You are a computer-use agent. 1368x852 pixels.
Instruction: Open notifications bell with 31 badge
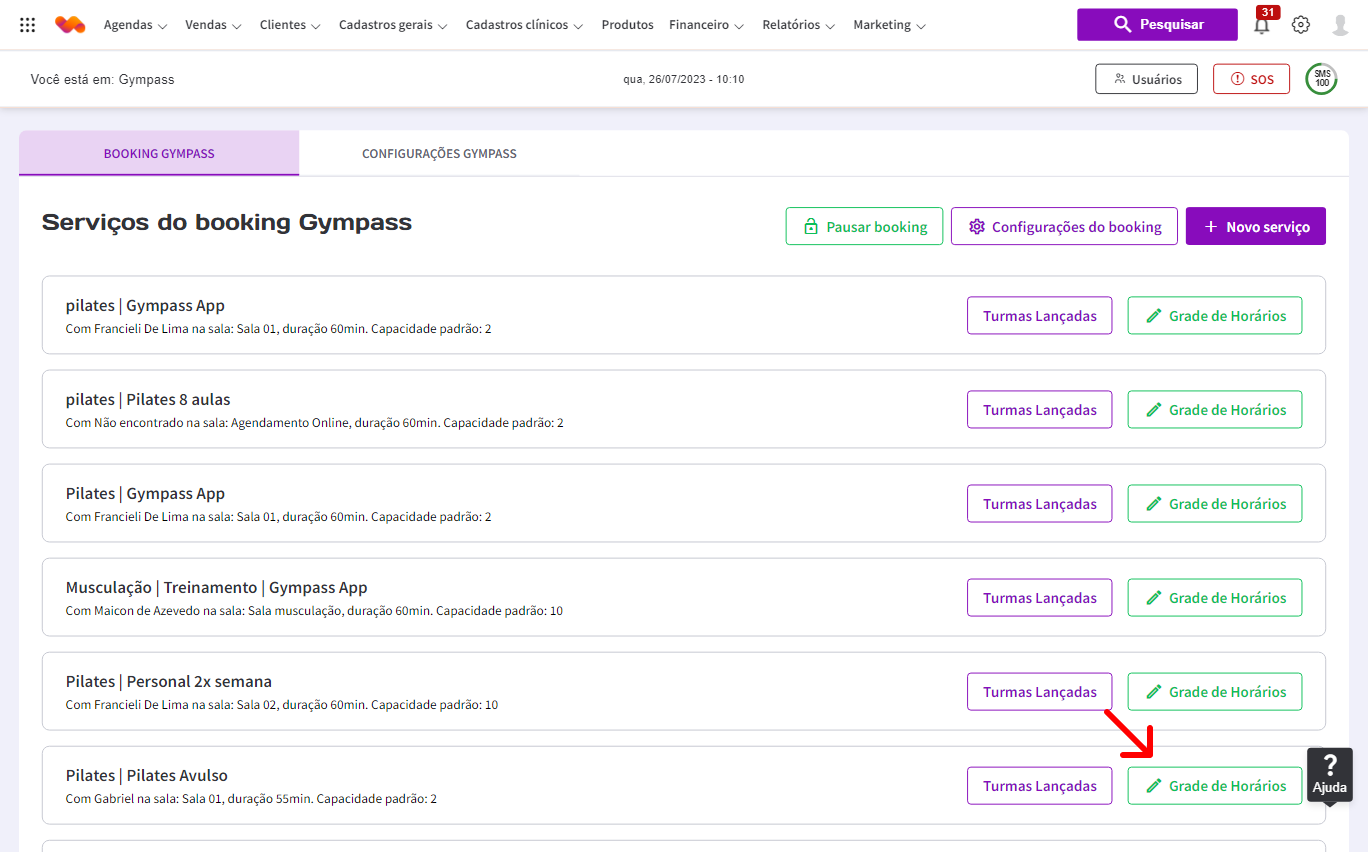[x=1263, y=24]
